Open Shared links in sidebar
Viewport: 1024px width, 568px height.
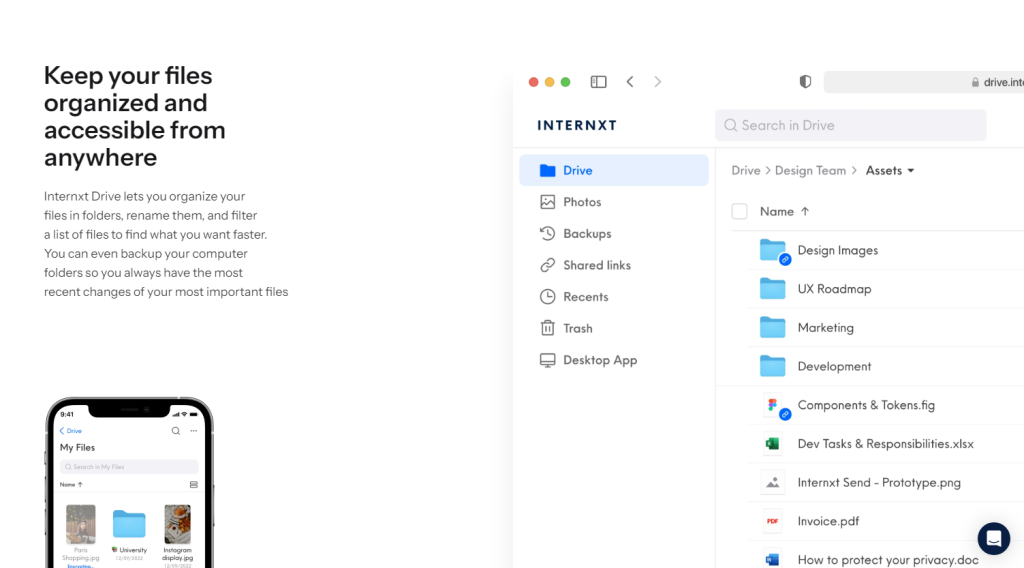[596, 265]
